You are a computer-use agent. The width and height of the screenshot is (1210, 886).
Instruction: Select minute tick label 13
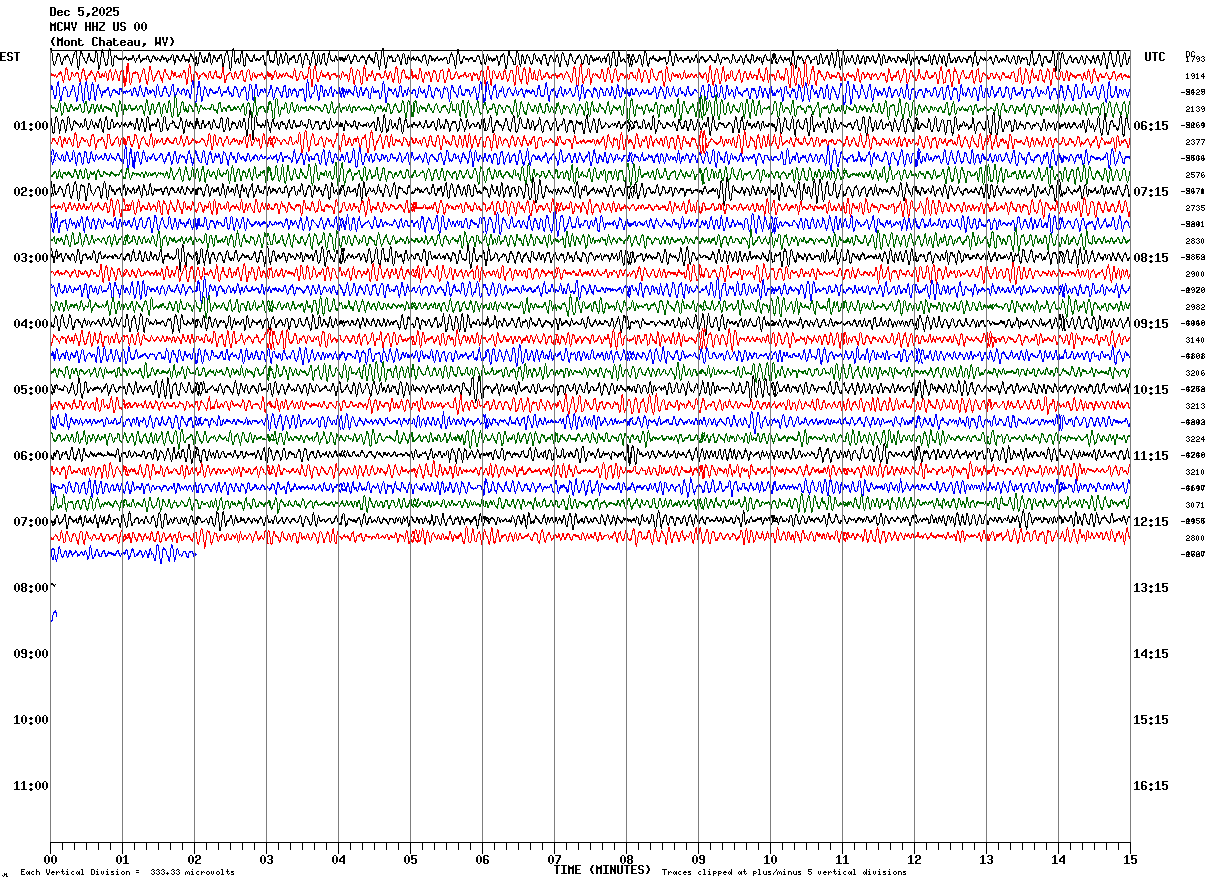coord(987,860)
